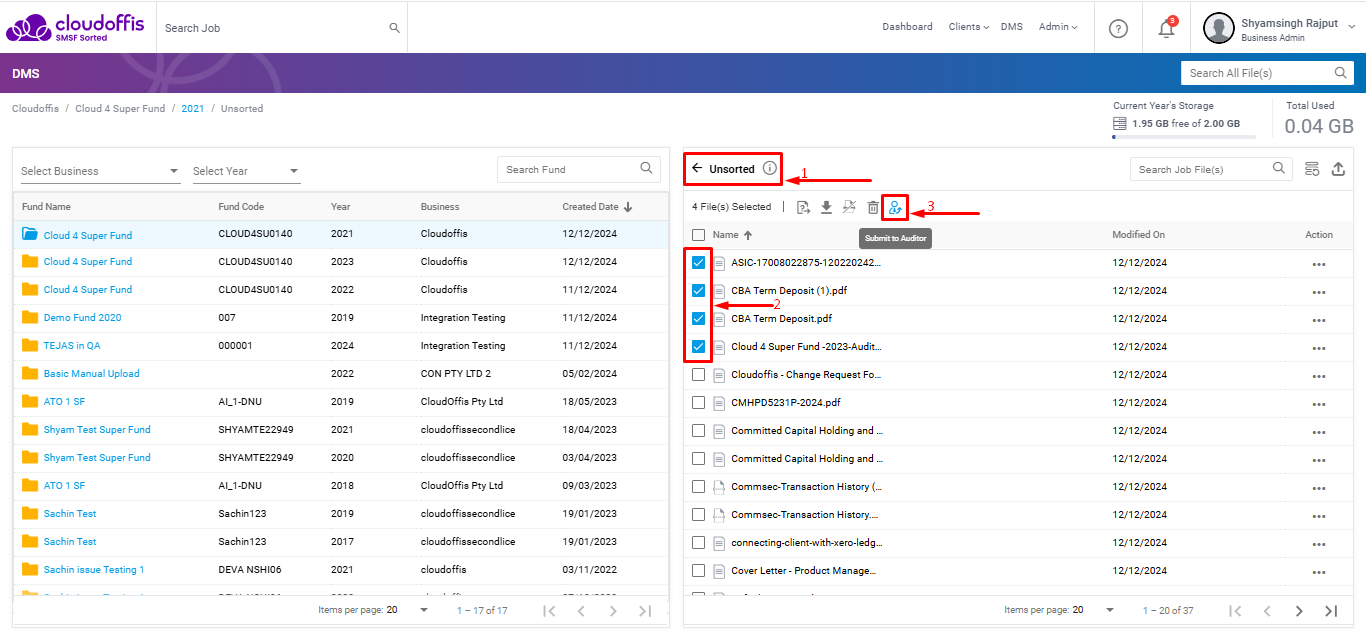Go to next page of the files list
This screenshot has height=633, width=1366.
1298,611
